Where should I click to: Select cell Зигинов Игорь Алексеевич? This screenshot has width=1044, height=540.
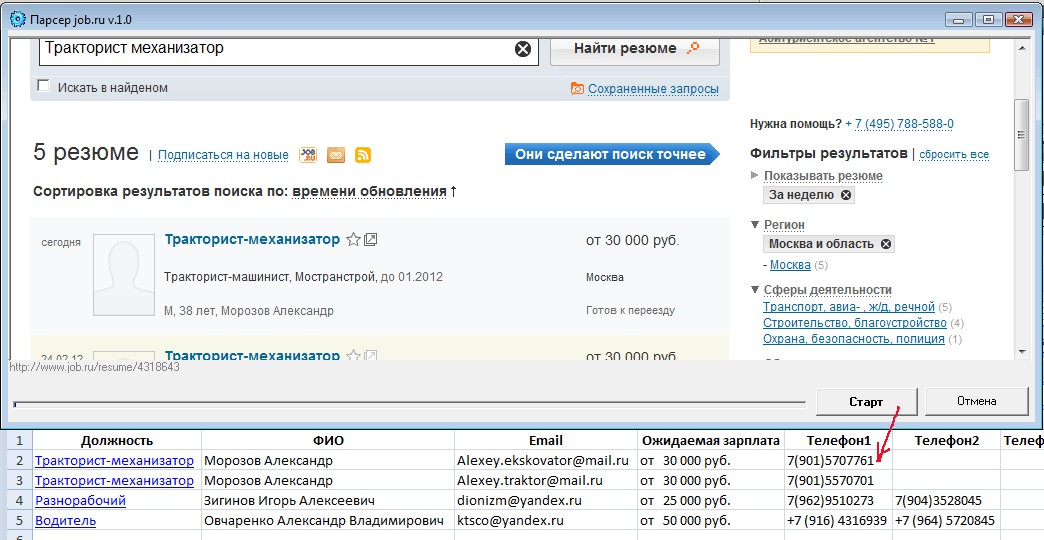(328, 501)
